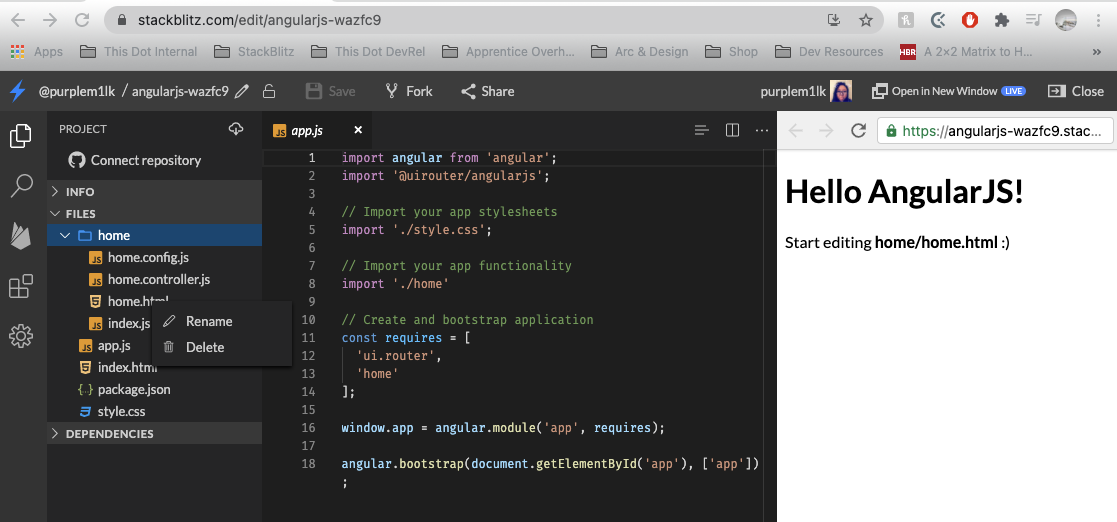Viewport: 1117px width, 522px height.
Task: Open the Project files explorer icon
Action: (x=21, y=135)
